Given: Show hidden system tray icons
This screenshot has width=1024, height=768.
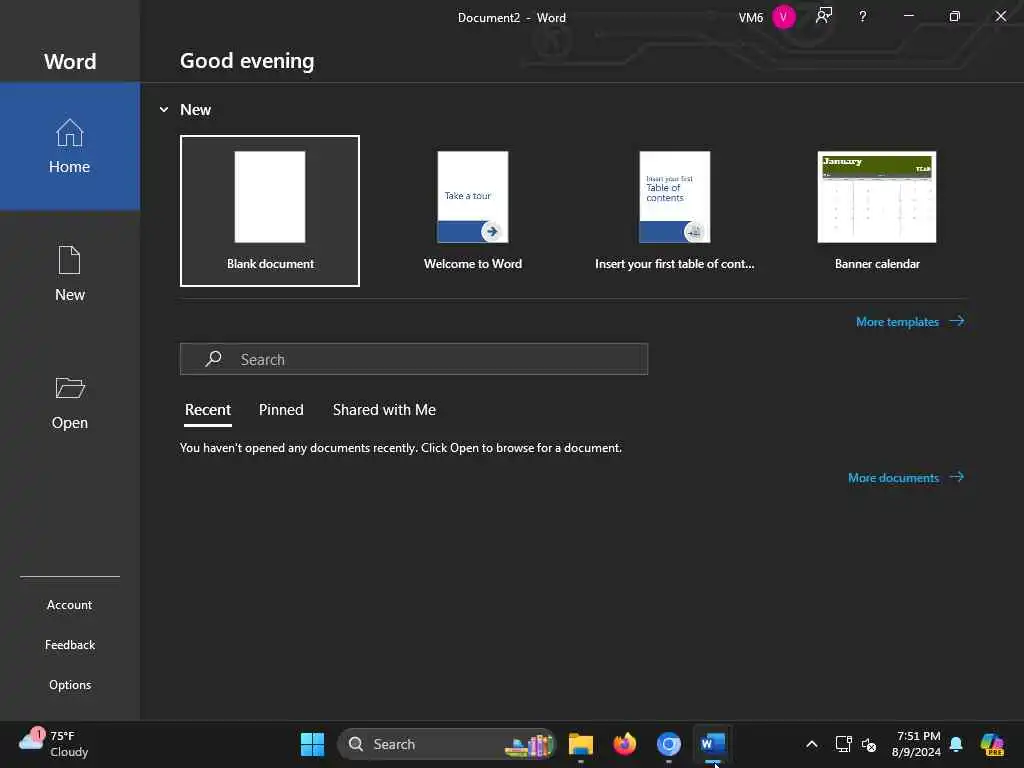Looking at the screenshot, I should tap(812, 744).
